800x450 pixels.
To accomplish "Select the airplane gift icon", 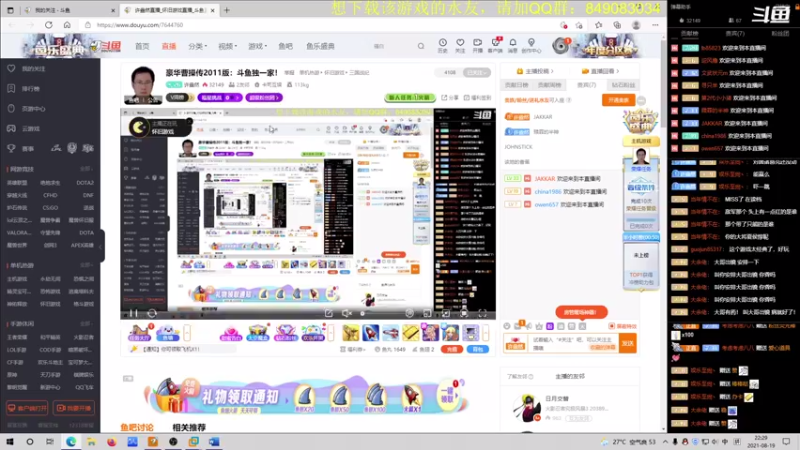I will [x=391, y=333].
